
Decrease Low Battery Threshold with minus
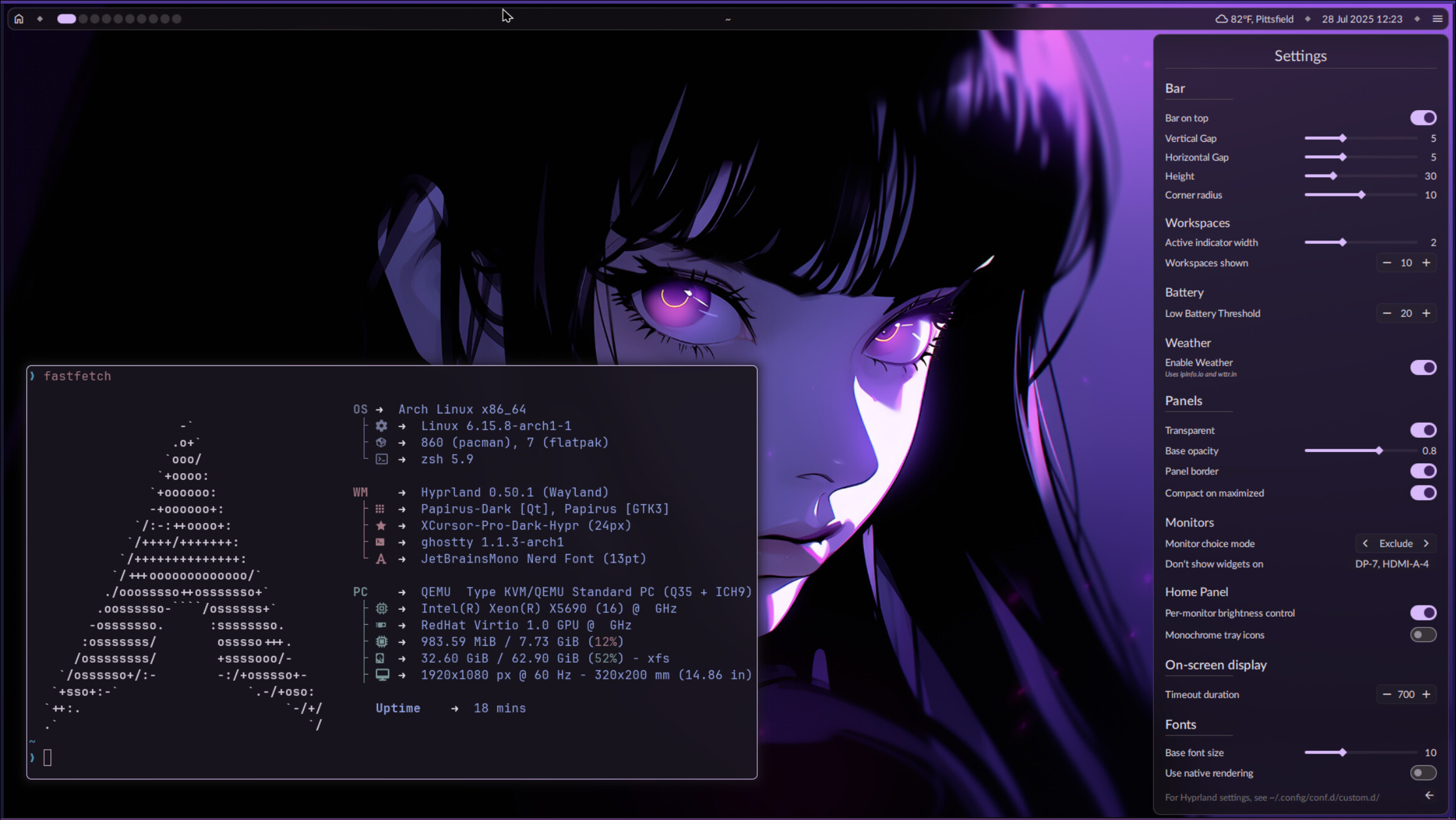(x=1386, y=313)
